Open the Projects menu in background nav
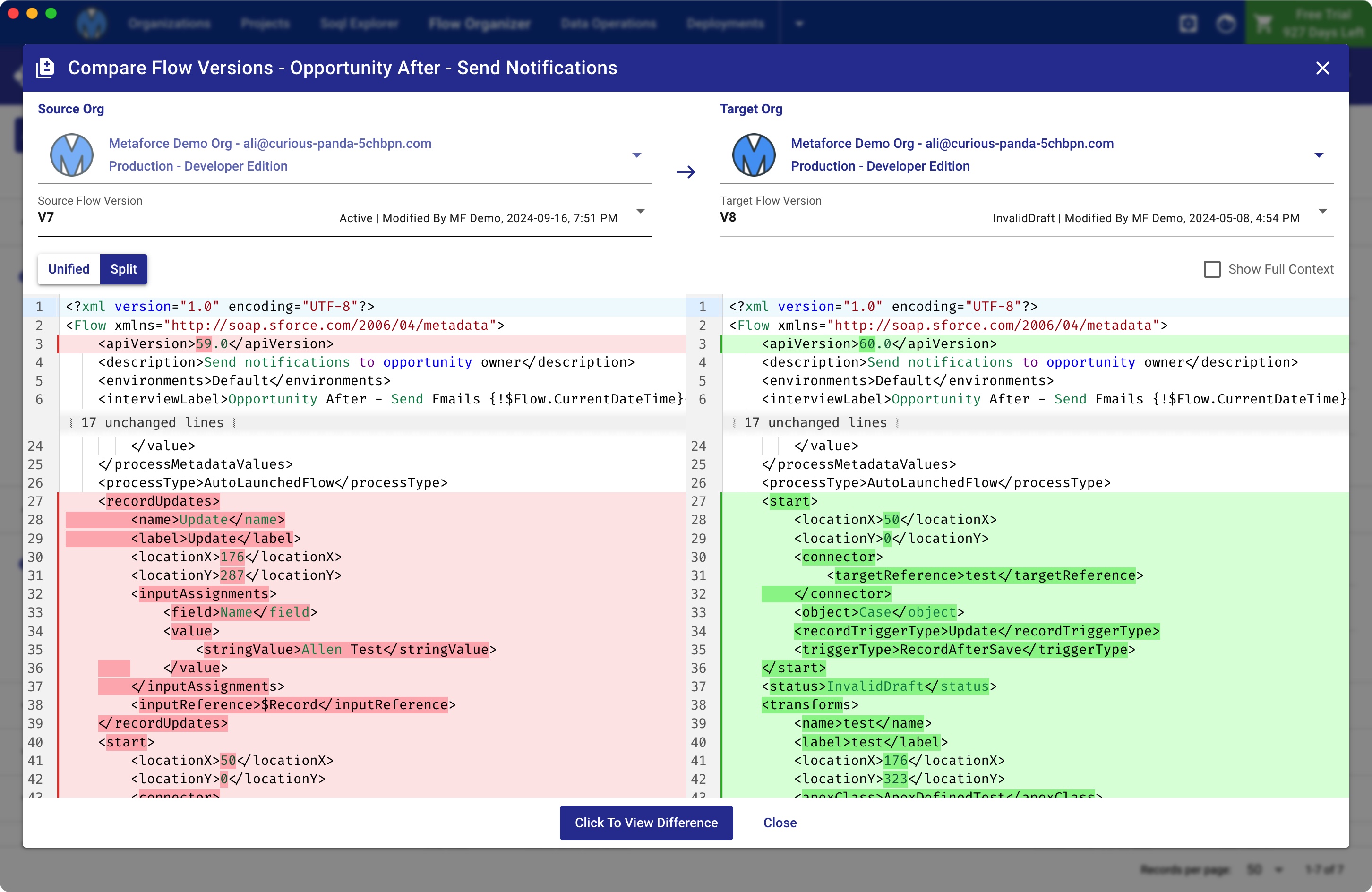The image size is (1372, 892). pyautogui.click(x=265, y=24)
